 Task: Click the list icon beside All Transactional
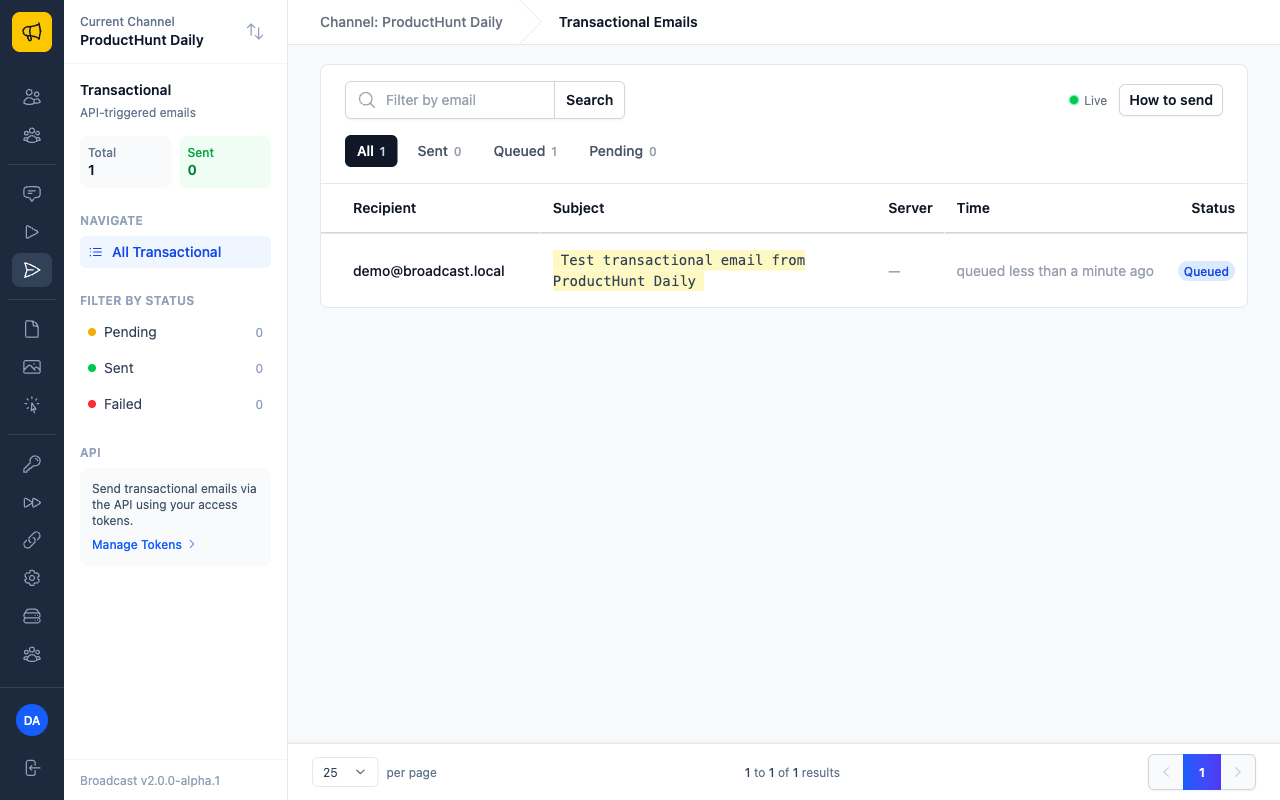tap(96, 252)
